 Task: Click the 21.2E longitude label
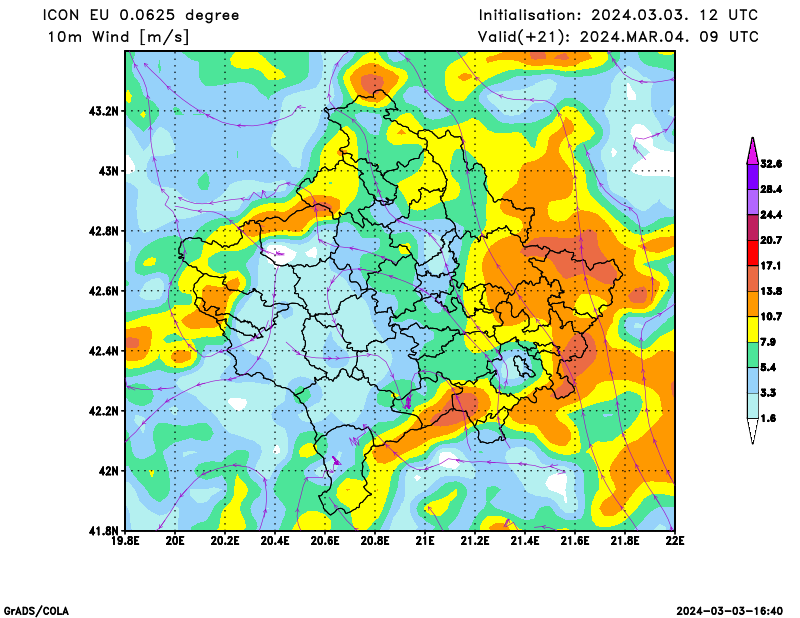click(x=475, y=541)
